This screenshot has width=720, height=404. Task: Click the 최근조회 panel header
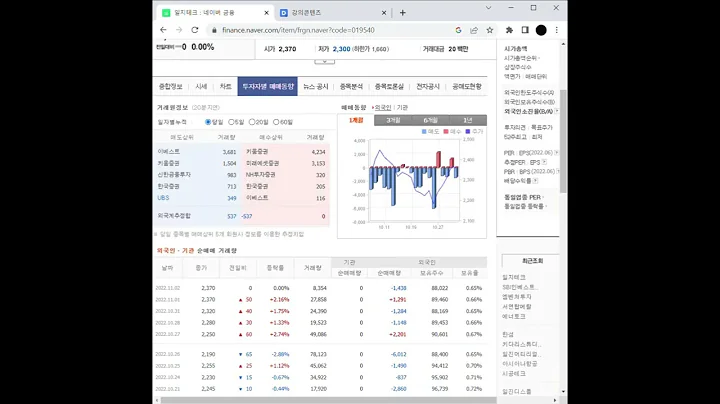[x=532, y=261]
